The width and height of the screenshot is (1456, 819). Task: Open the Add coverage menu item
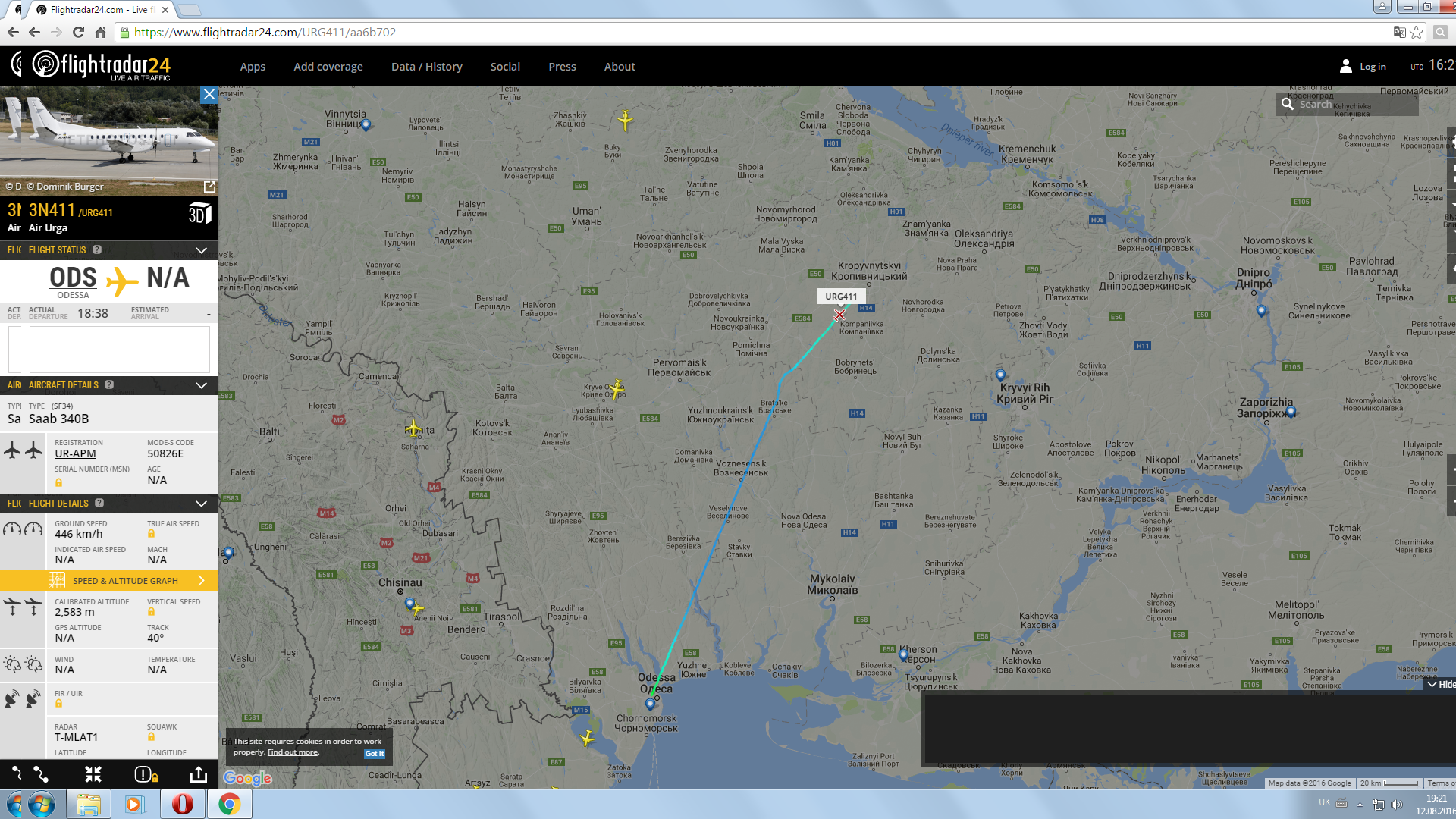[x=328, y=67]
